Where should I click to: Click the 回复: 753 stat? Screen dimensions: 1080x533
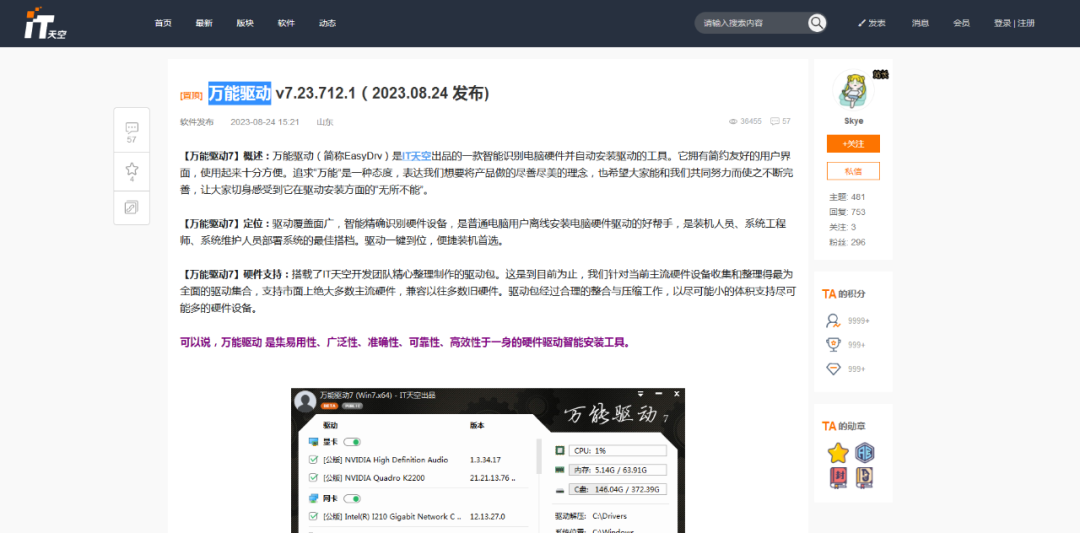click(847, 212)
